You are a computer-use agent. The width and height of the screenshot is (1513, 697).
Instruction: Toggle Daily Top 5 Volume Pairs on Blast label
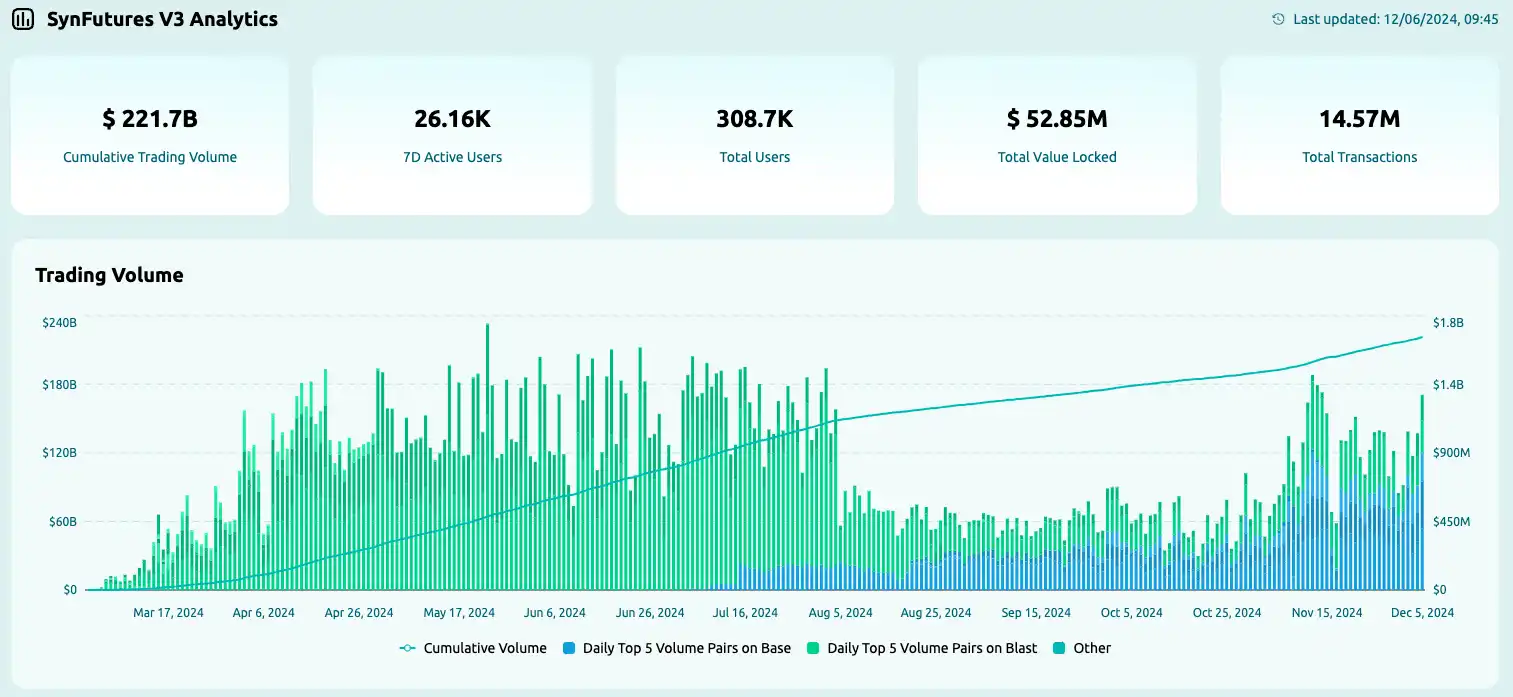click(x=932, y=648)
